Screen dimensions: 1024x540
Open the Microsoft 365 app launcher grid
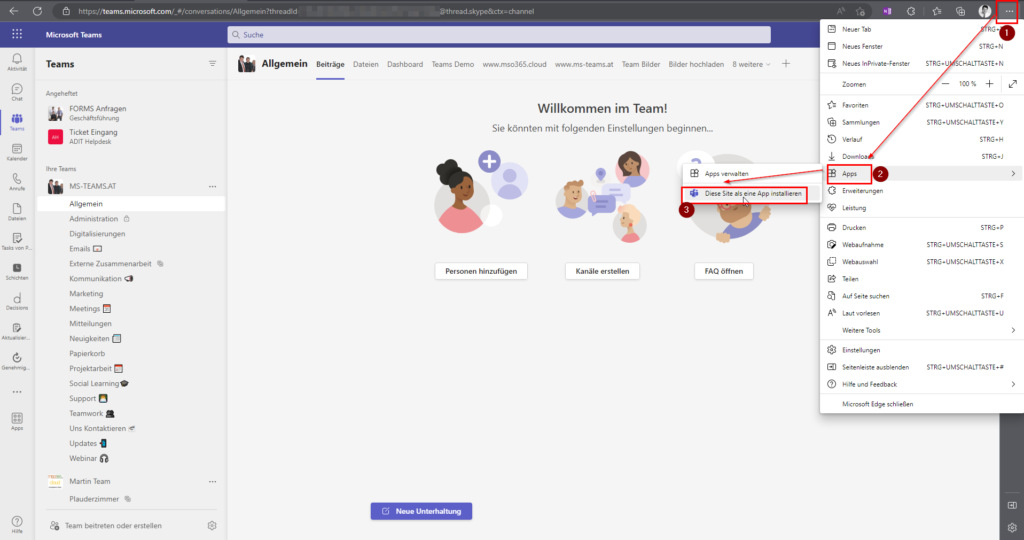click(x=17, y=34)
